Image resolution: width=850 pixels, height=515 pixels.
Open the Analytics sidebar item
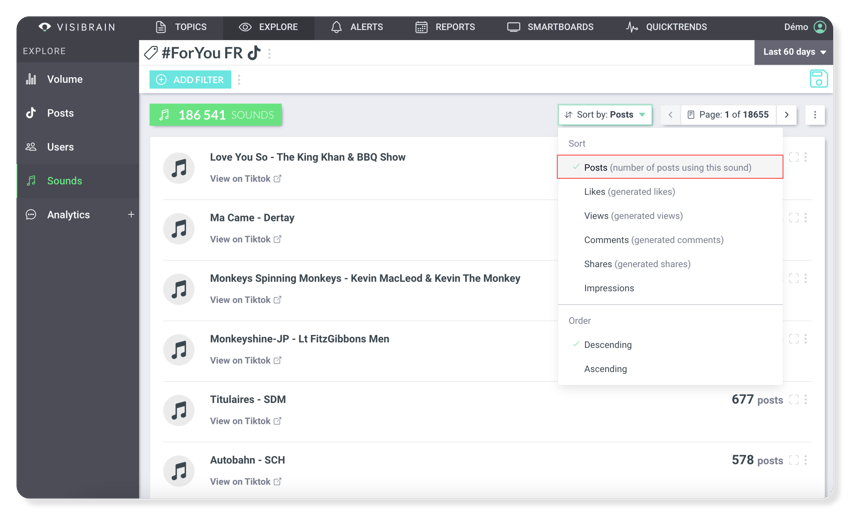(x=68, y=215)
